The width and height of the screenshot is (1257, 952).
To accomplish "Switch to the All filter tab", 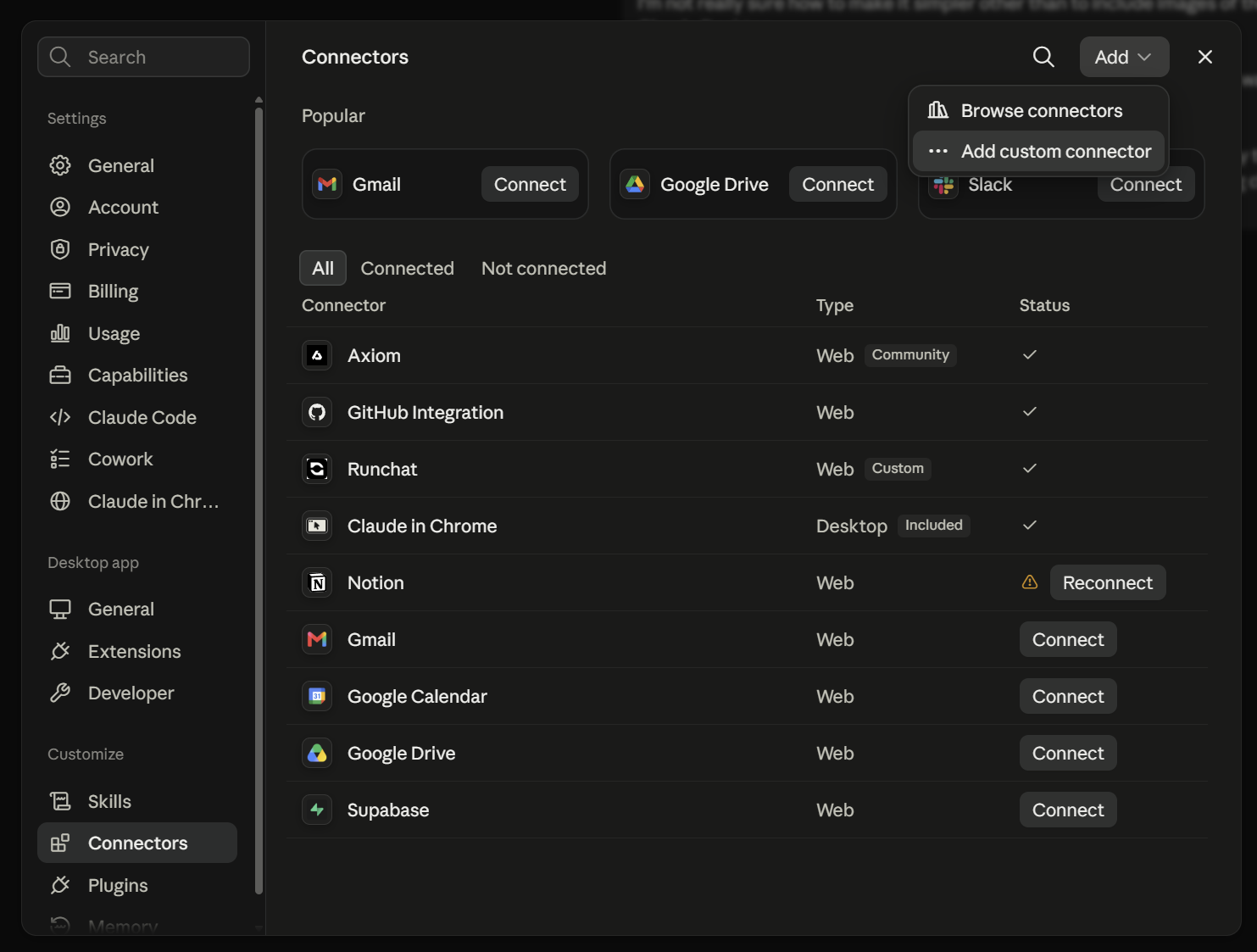I will pyautogui.click(x=323, y=268).
